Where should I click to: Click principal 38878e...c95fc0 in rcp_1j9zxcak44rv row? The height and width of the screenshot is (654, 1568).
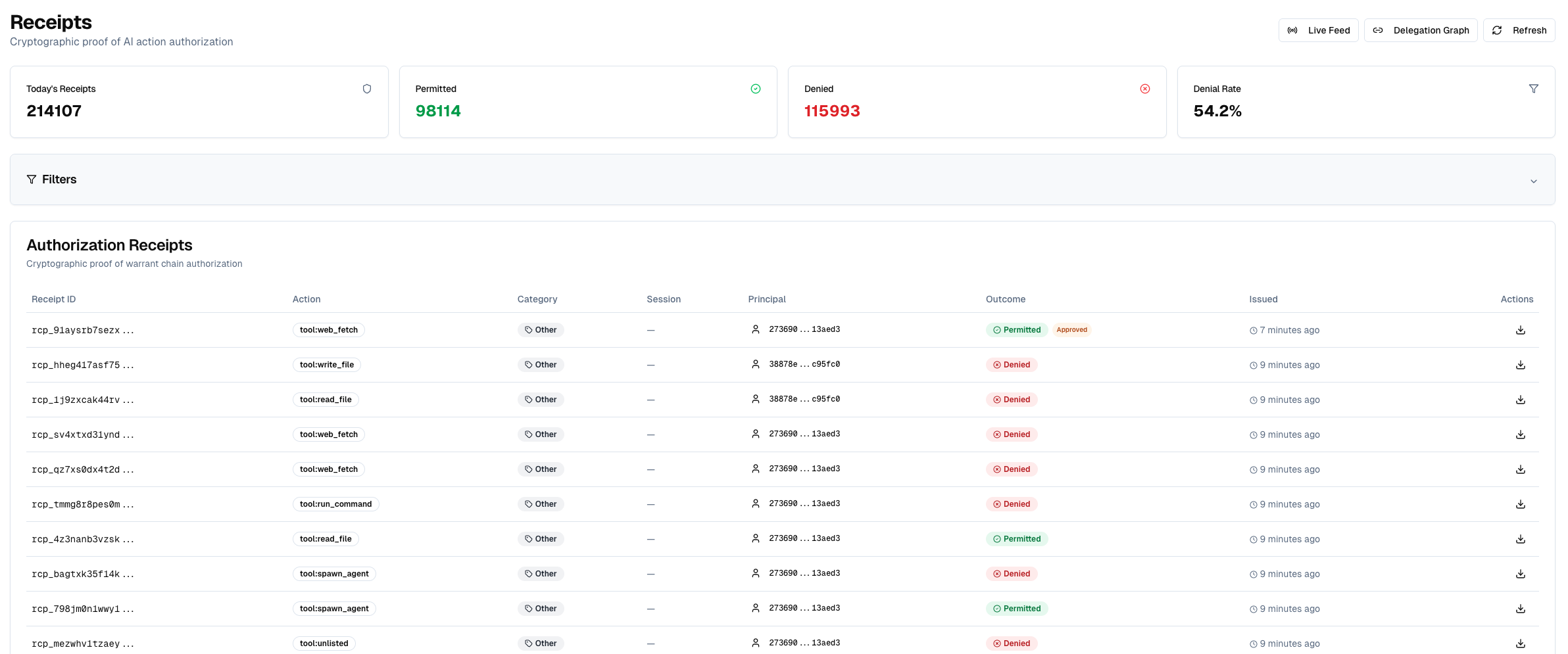[804, 399]
